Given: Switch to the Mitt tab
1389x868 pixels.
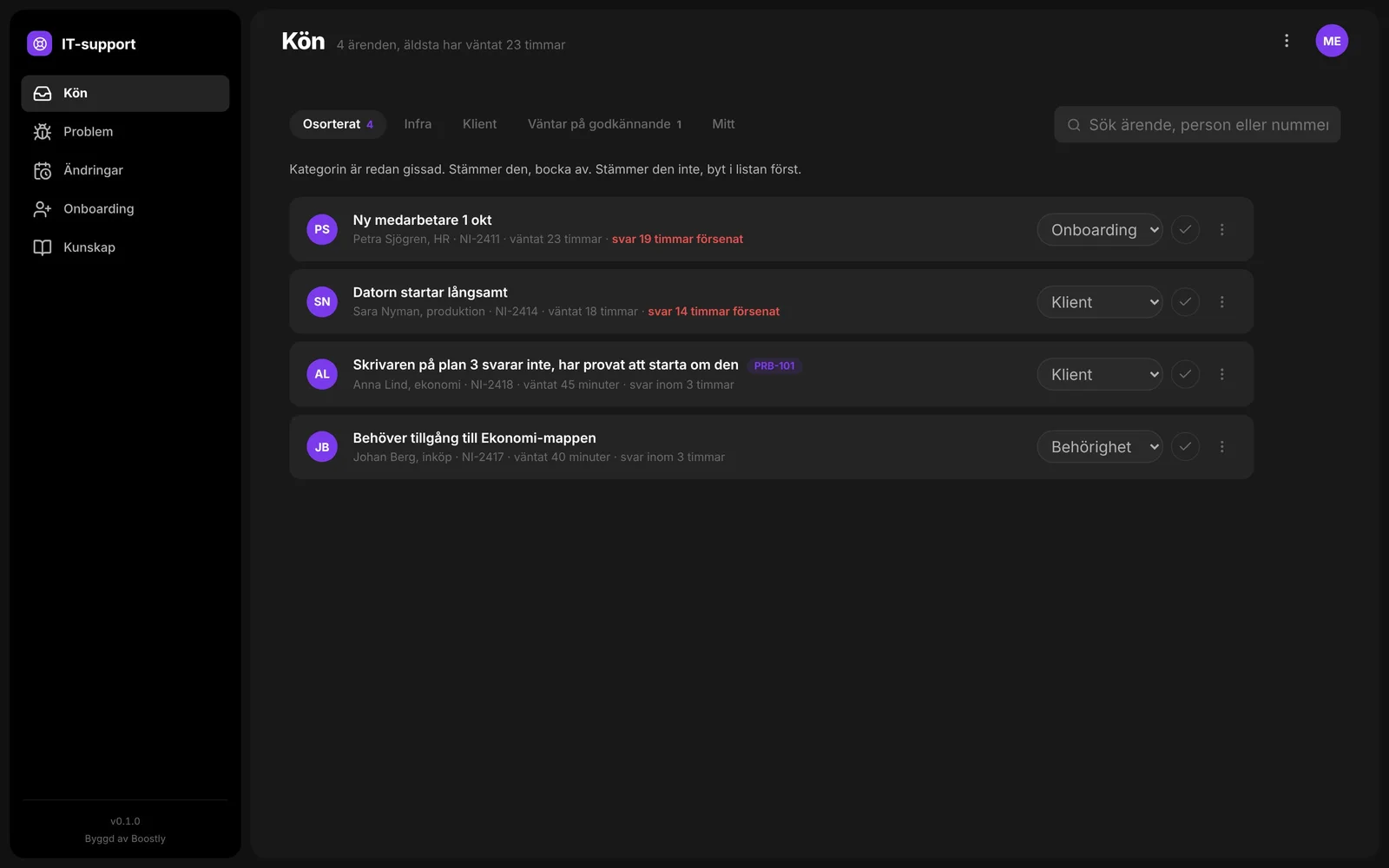Looking at the screenshot, I should point(723,124).
